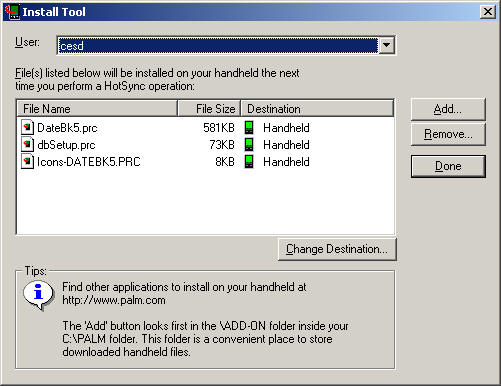Sort by File Size column header
This screenshot has height=386, width=501.
pyautogui.click(x=209, y=109)
